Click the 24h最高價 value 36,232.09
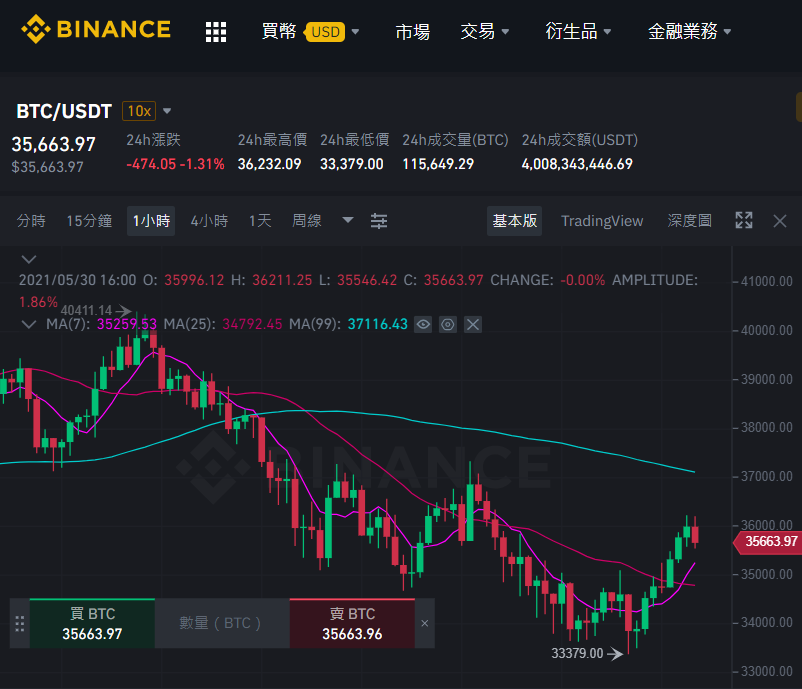Screen dimensions: 802x689 tap(270, 164)
